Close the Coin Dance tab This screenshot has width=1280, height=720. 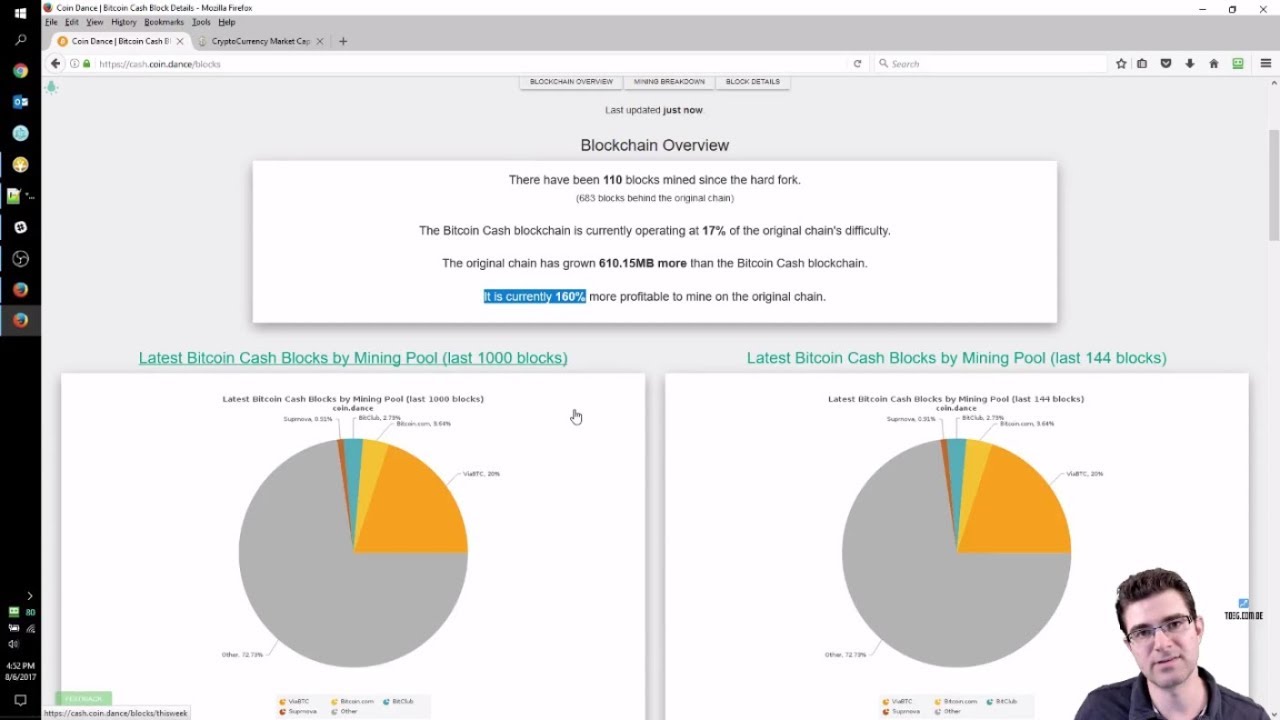180,41
